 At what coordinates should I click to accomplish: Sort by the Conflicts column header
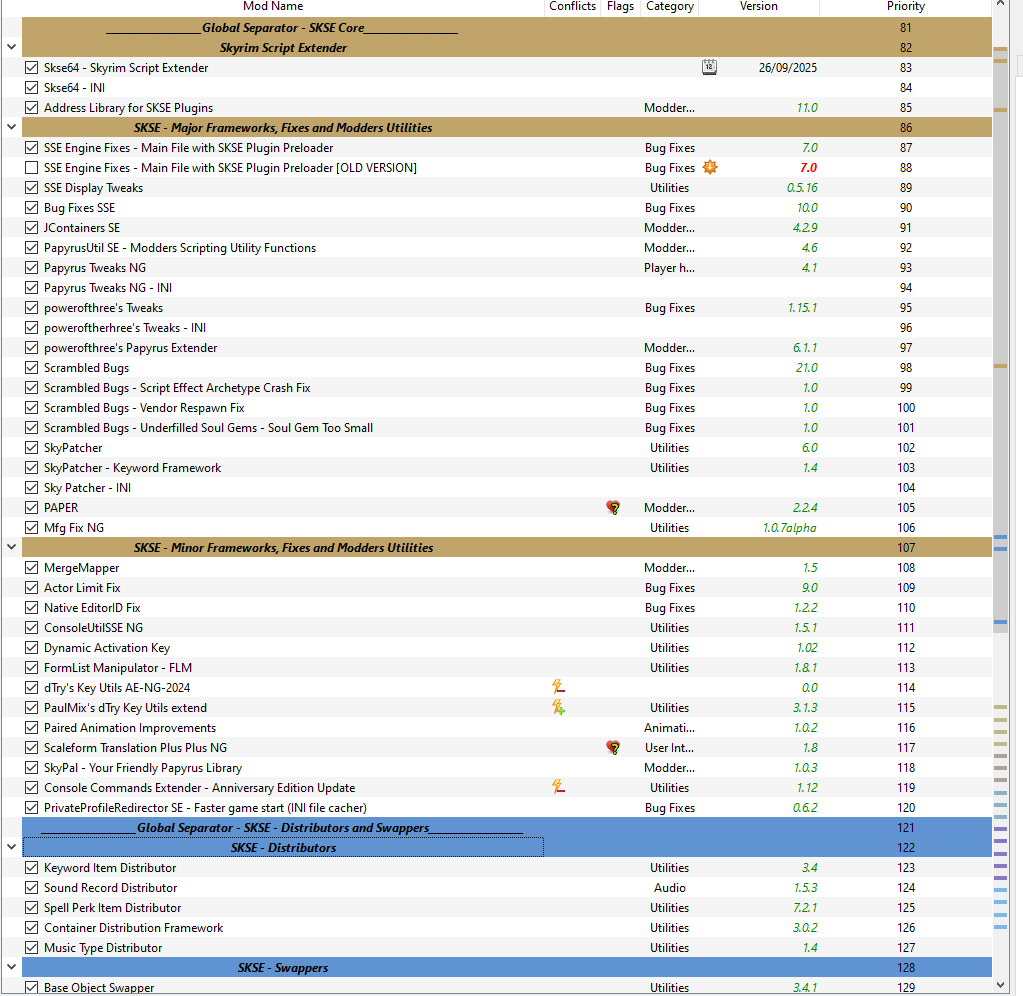572,7
